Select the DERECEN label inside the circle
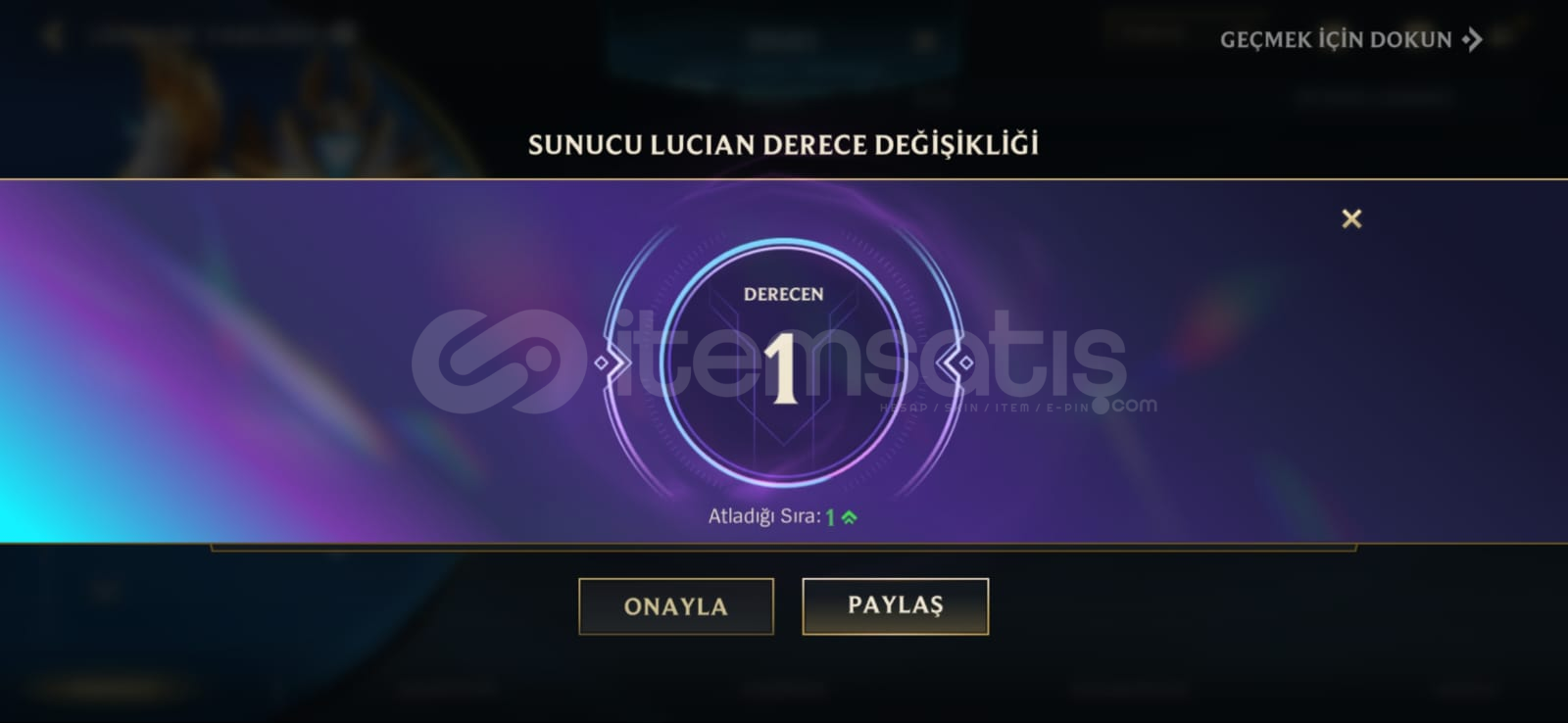Image resolution: width=1568 pixels, height=723 pixels. click(x=783, y=294)
